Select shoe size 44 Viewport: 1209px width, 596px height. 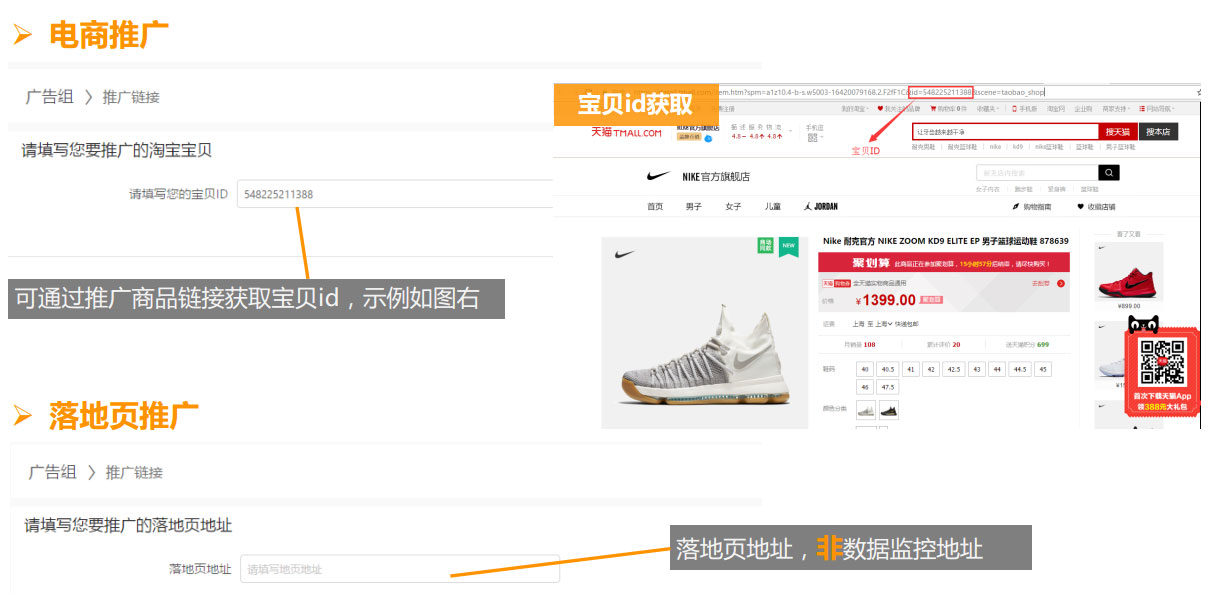[997, 369]
